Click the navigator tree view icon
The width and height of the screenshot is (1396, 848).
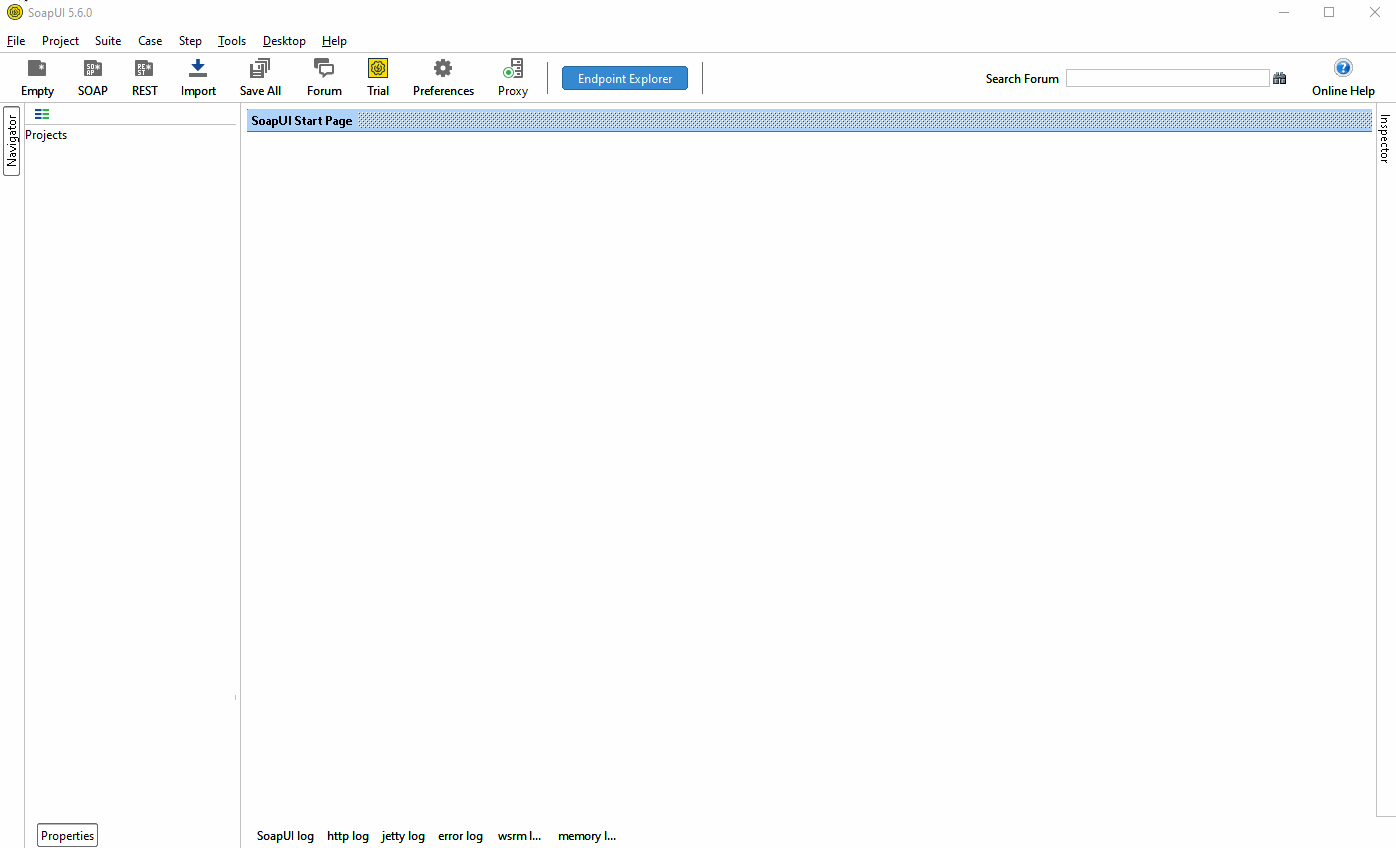[42, 114]
